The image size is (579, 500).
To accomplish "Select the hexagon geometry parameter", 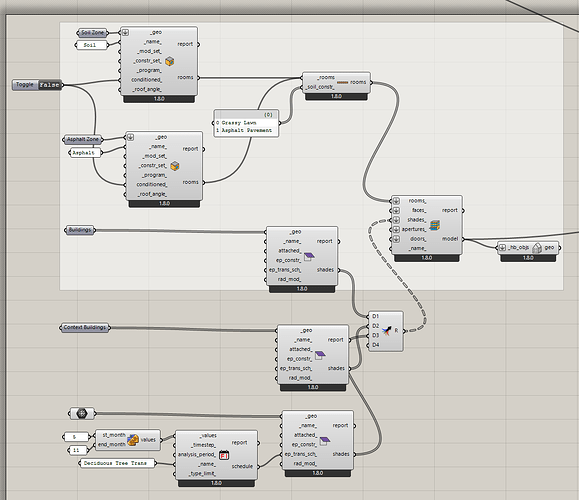I will pos(82,413).
